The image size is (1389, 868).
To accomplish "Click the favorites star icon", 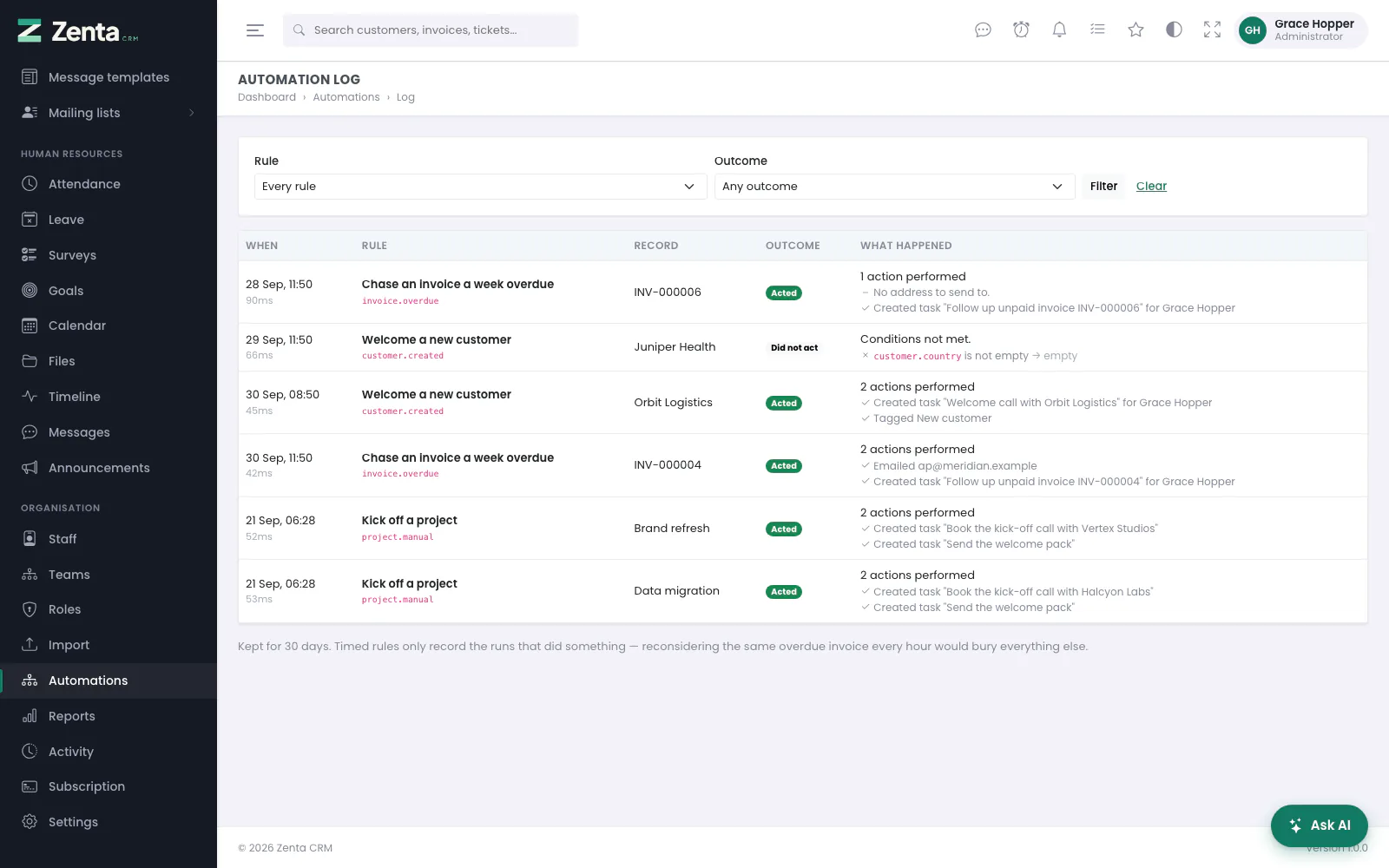I will pyautogui.click(x=1136, y=30).
